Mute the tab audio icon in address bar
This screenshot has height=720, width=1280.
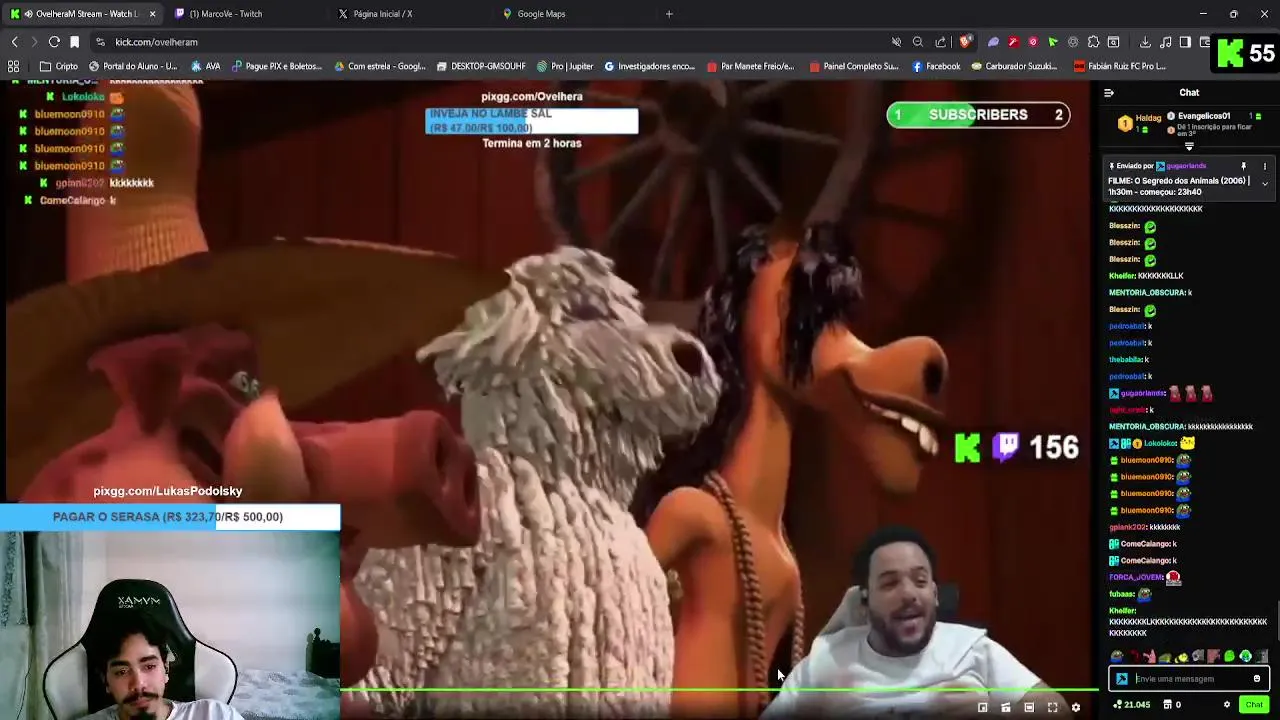pos(896,42)
